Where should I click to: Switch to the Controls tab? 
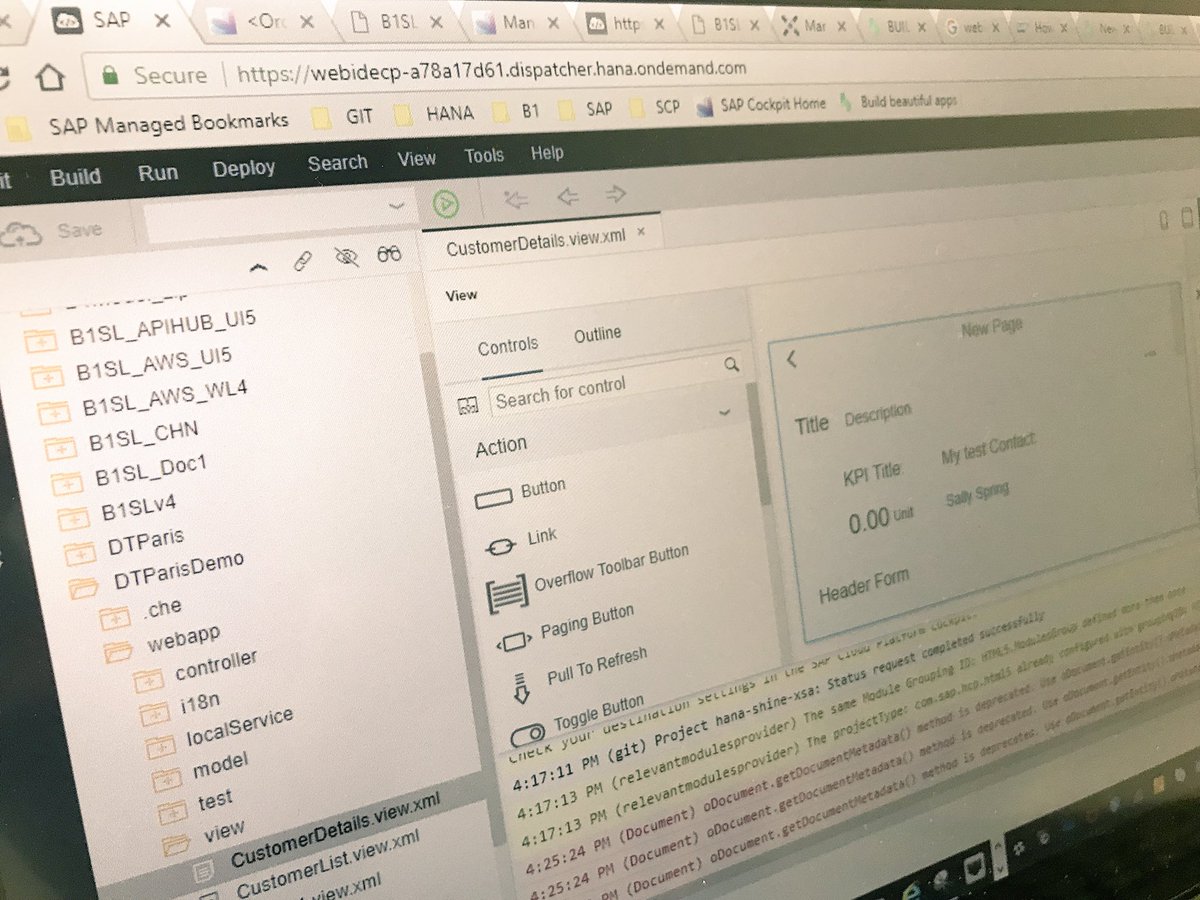click(507, 346)
